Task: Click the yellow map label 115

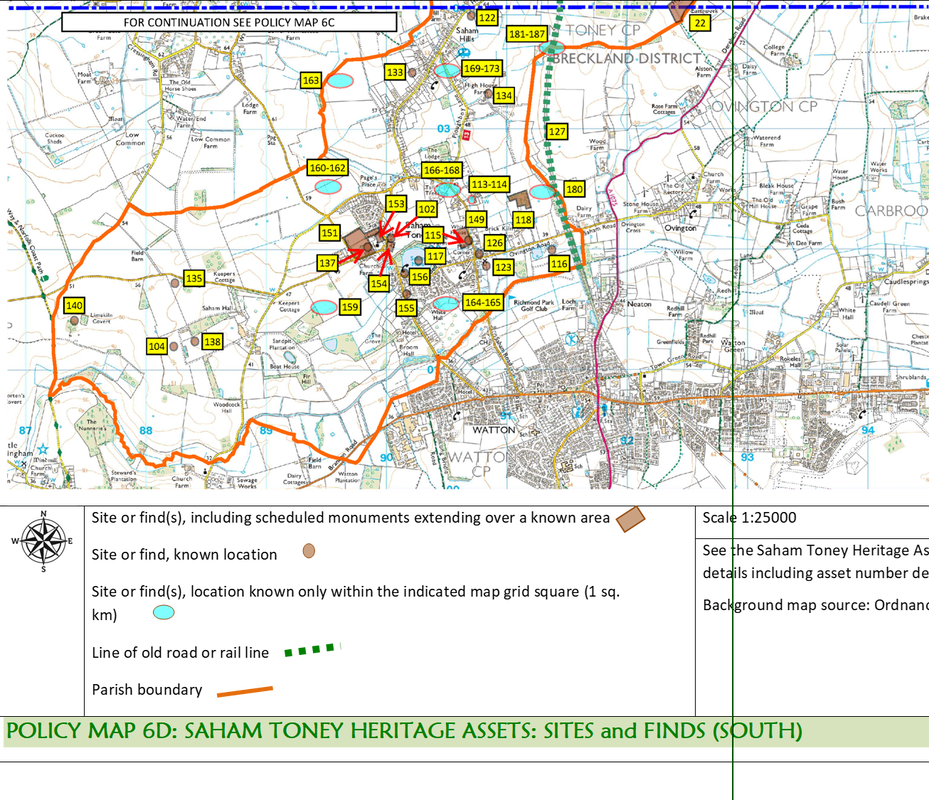Action: (x=433, y=235)
